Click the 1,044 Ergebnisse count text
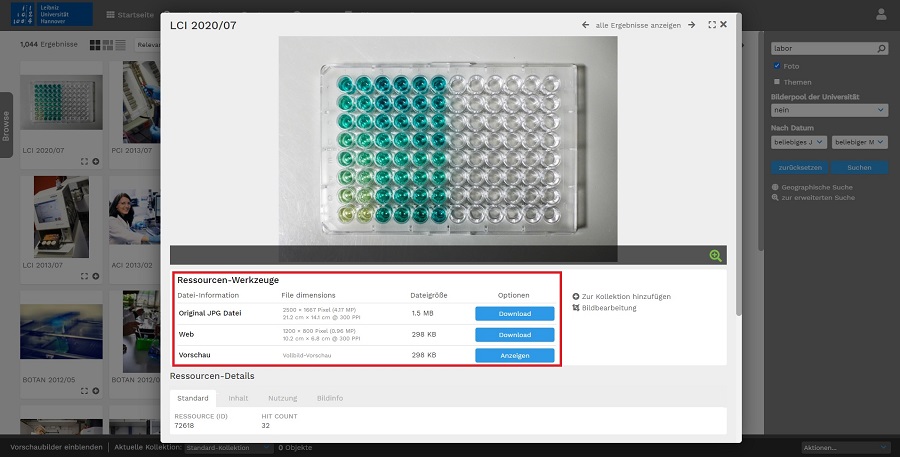 click(49, 44)
